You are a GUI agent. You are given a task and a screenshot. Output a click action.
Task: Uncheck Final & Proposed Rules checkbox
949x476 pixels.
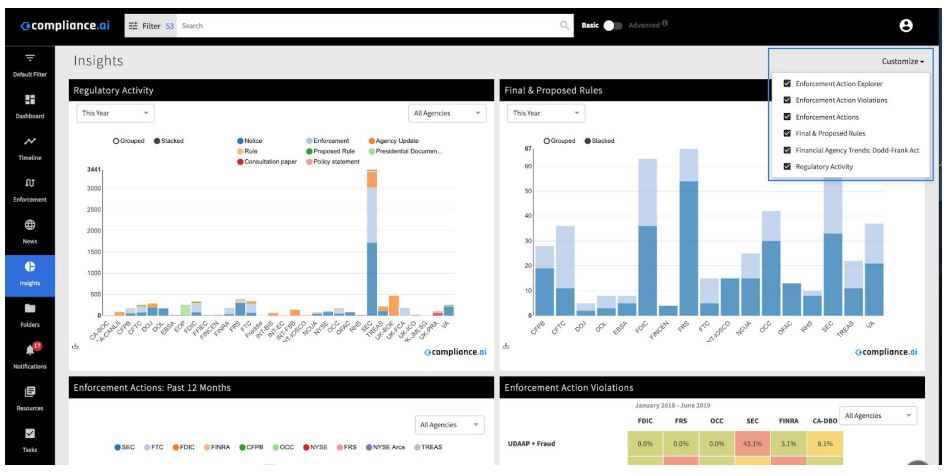click(787, 133)
